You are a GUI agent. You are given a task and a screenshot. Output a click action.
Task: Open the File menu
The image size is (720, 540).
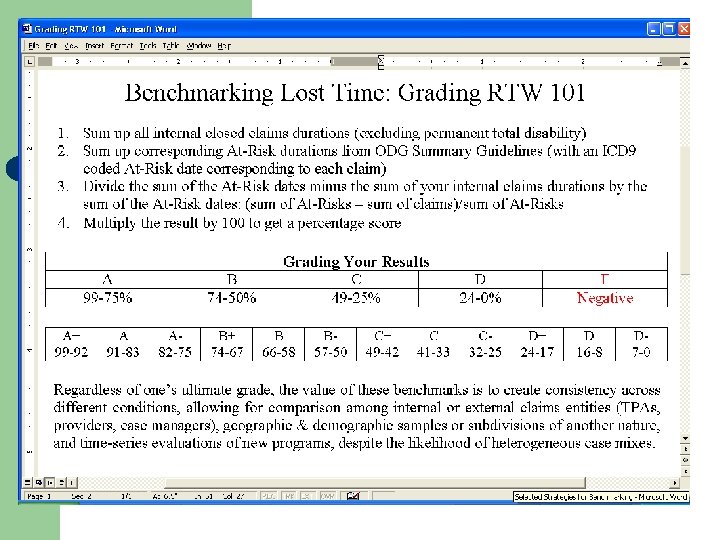click(x=34, y=45)
